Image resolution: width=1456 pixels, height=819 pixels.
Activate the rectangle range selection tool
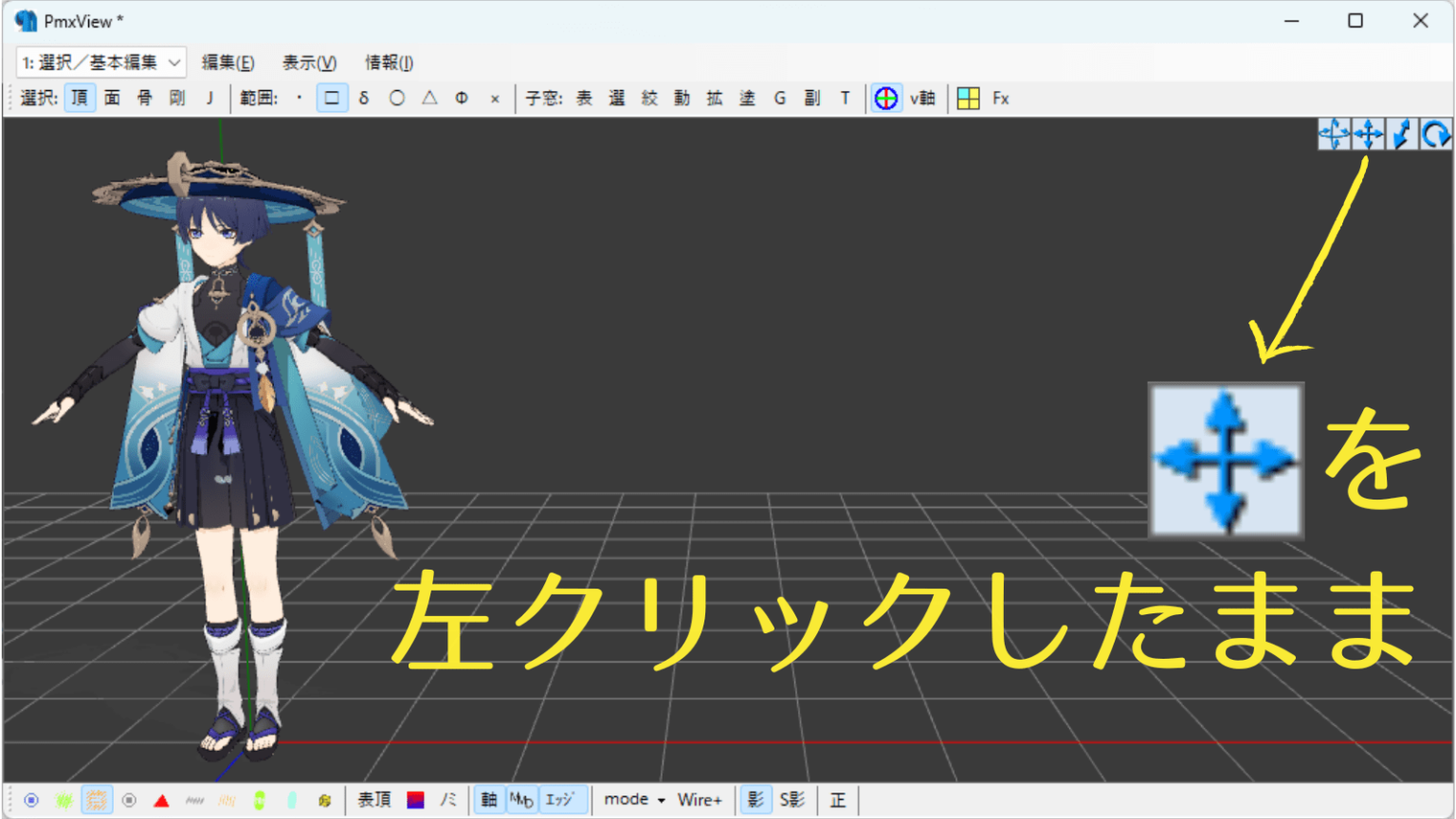pyautogui.click(x=332, y=98)
